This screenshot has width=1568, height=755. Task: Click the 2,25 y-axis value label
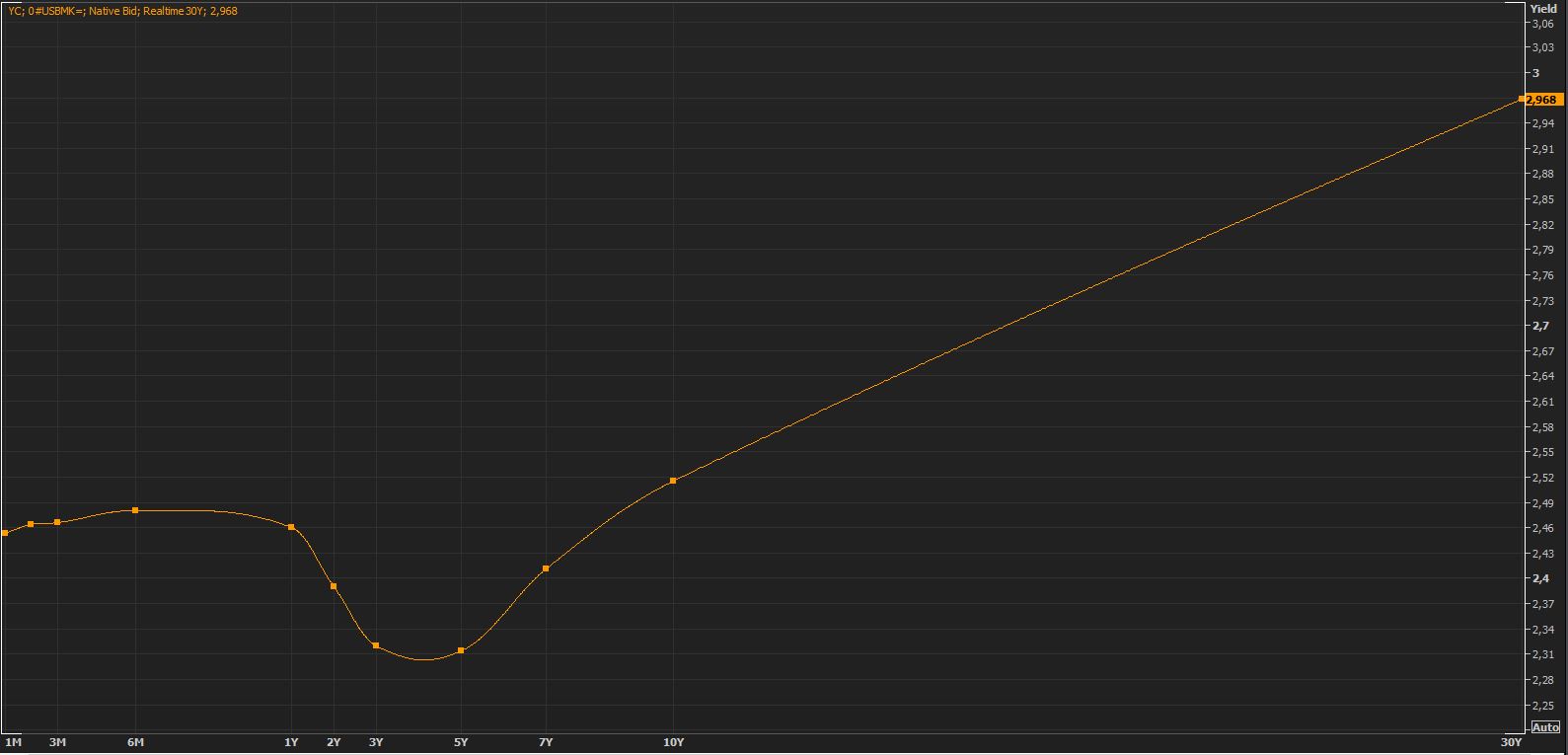(x=1542, y=706)
